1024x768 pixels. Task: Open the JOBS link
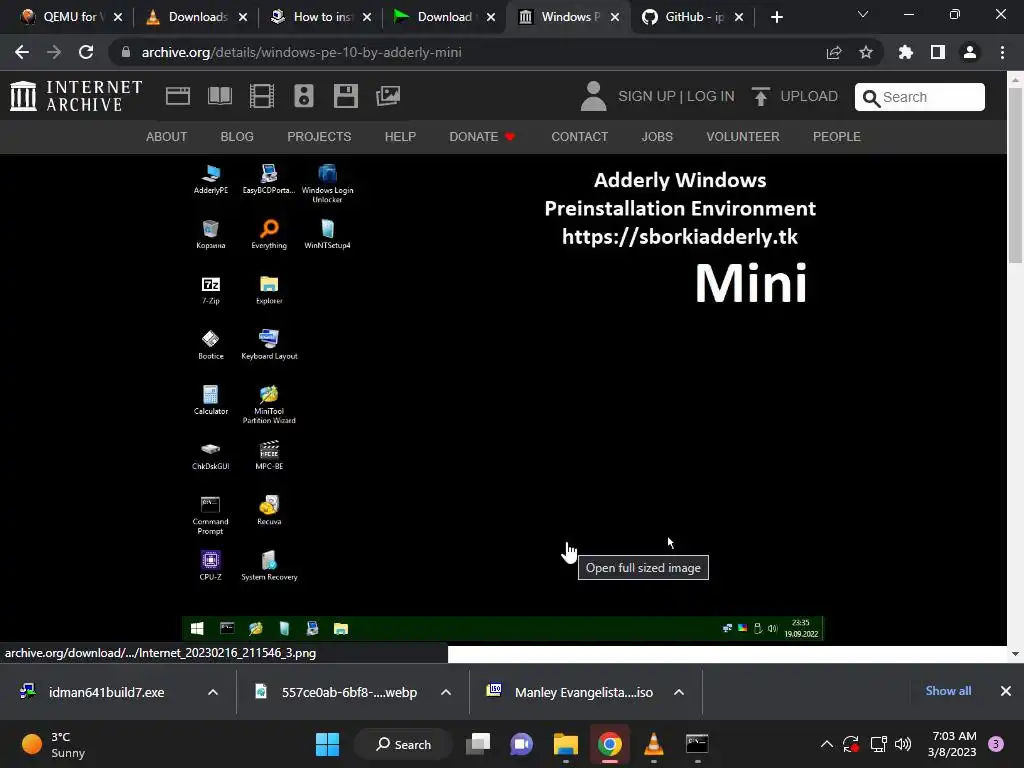pyautogui.click(x=657, y=136)
